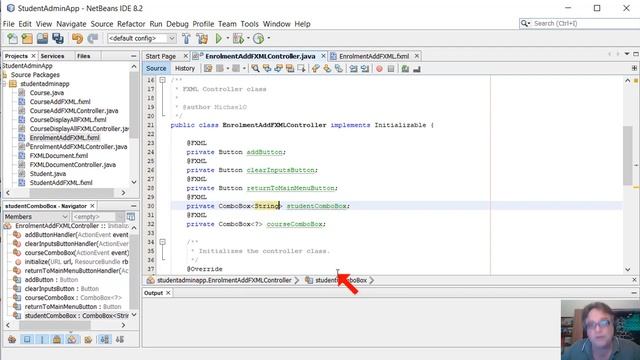Toggle Rectangular Selection in editor toolbar
640x360 pixels.
pos(301,69)
